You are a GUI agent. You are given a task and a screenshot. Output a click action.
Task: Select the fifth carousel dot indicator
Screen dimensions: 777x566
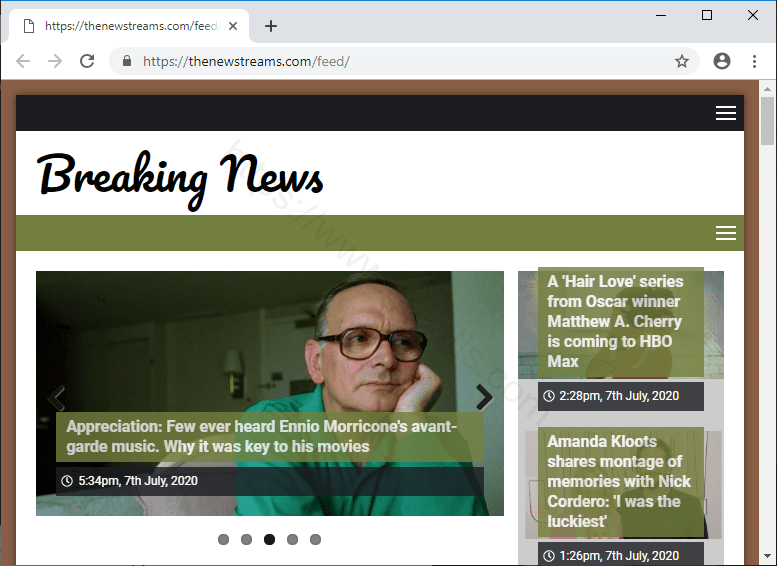315,540
